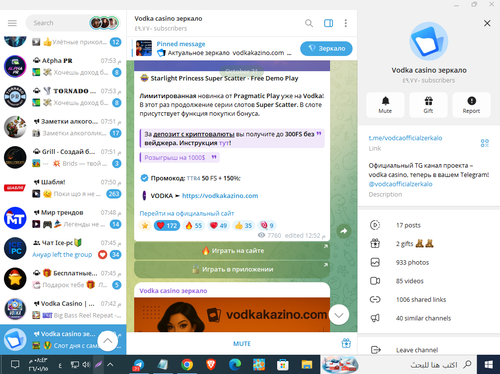Click Играть на сайте button
This screenshot has width=500, height=374.
232,251
